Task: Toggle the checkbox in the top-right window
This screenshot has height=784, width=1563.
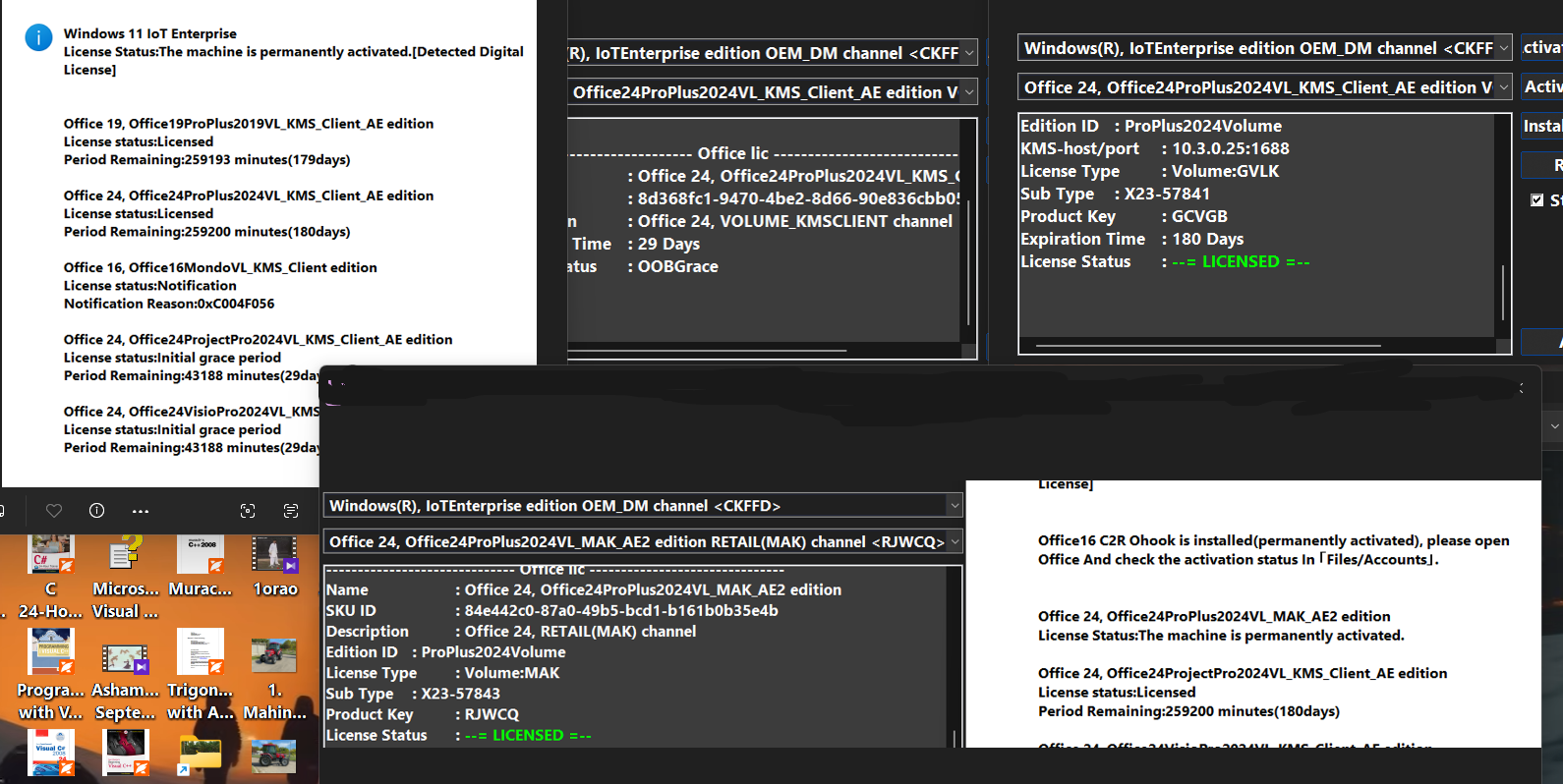Action: 1537,199
